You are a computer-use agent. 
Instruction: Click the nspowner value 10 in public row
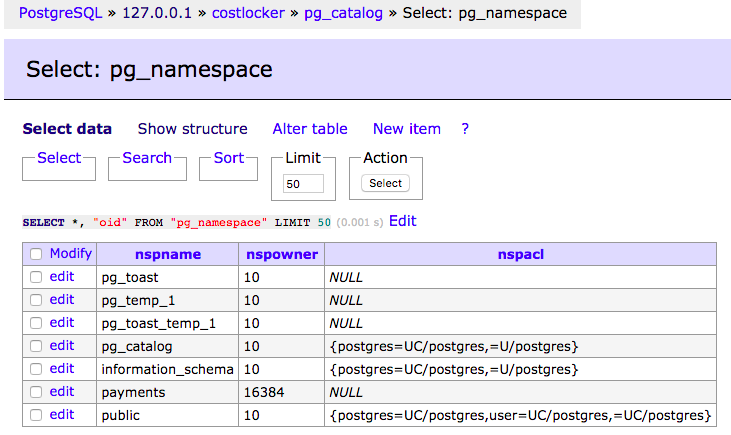tap(252, 415)
